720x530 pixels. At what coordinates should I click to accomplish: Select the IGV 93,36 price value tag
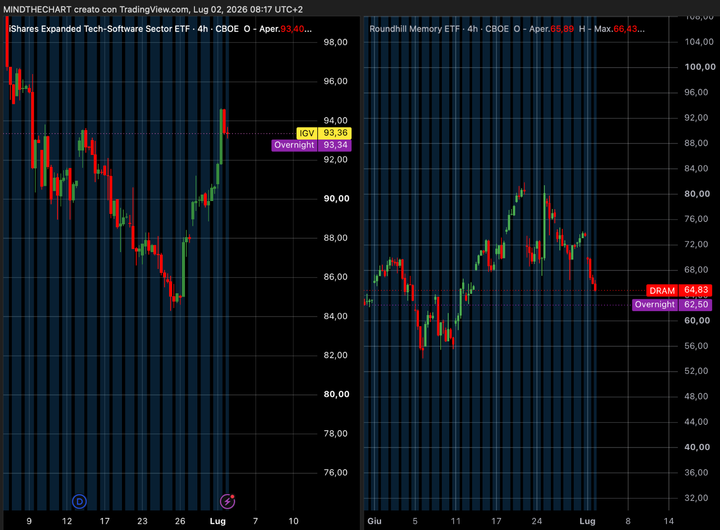(x=335, y=133)
